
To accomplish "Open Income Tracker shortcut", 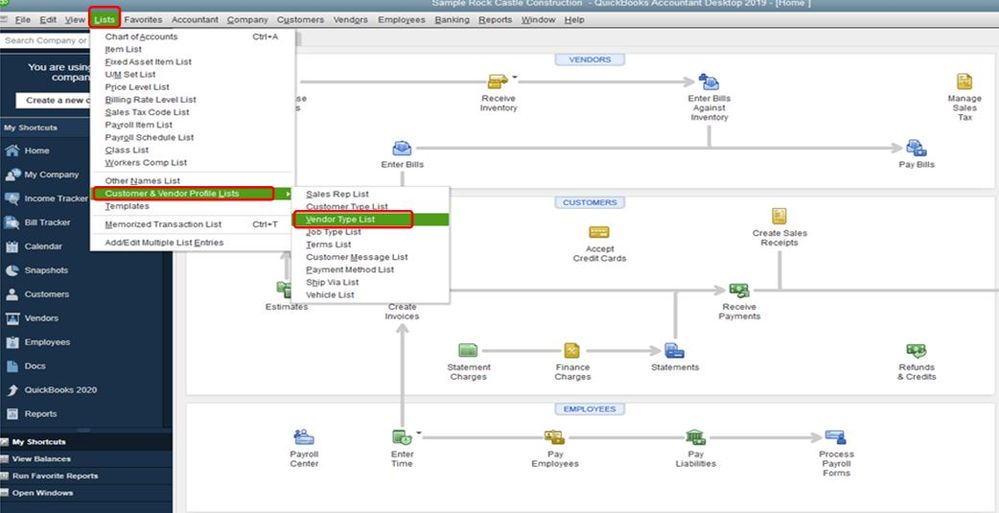I will click(x=56, y=198).
